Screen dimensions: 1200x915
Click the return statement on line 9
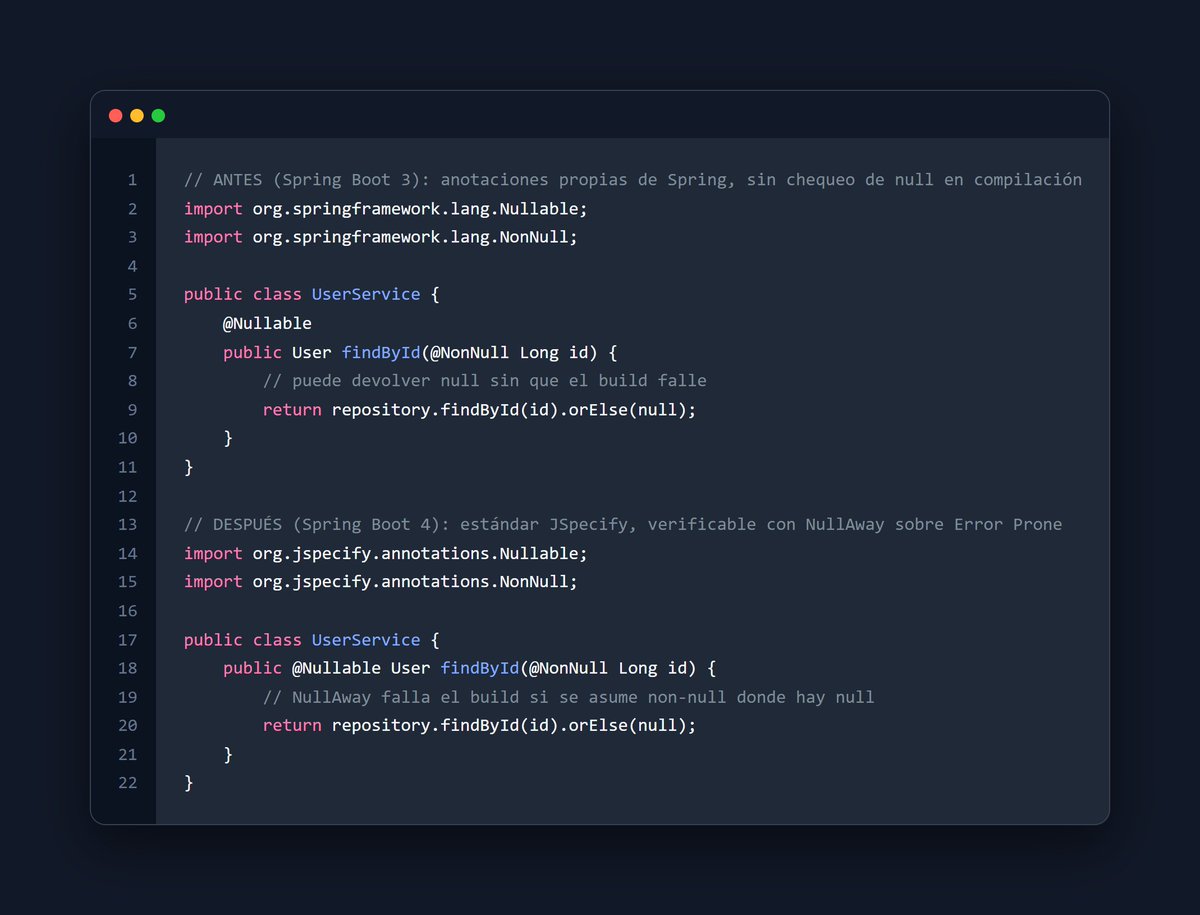tap(479, 410)
